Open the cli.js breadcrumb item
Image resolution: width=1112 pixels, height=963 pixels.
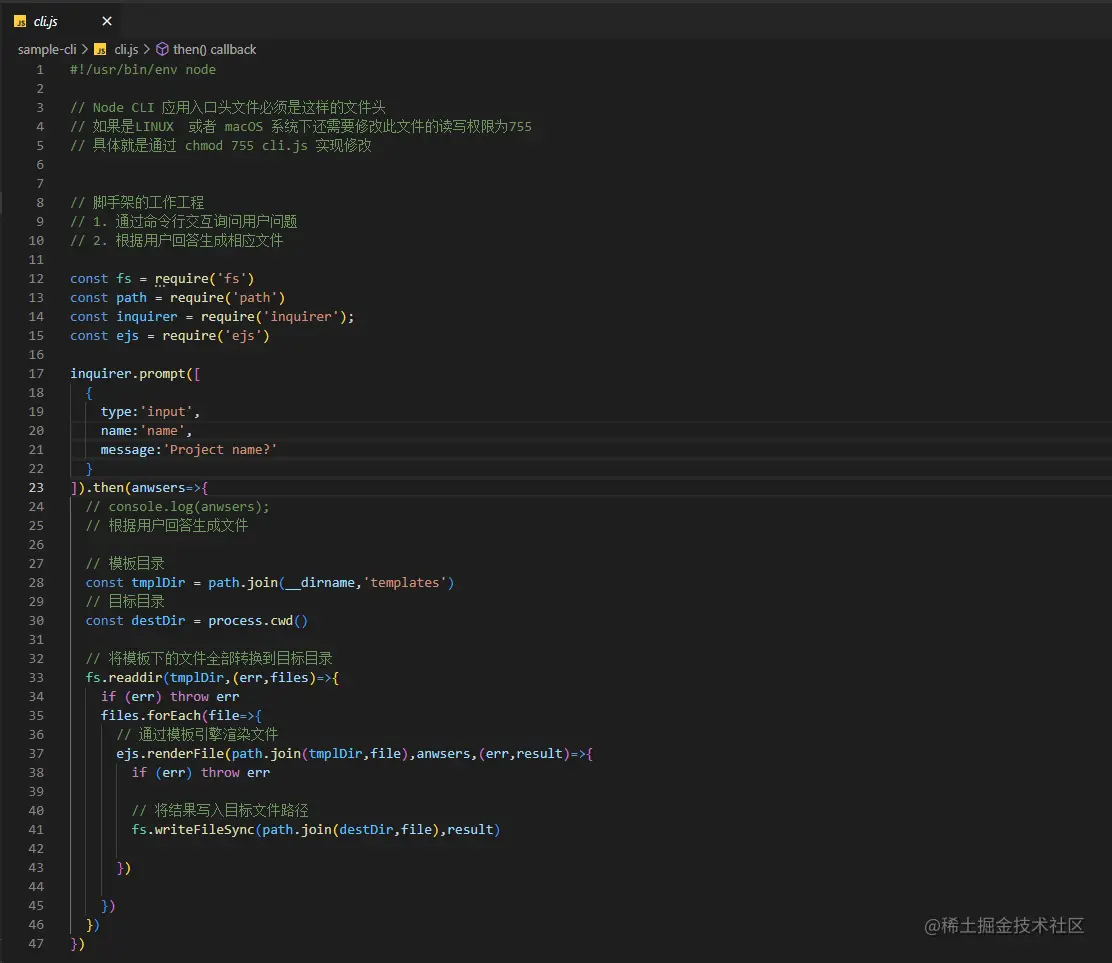(126, 50)
